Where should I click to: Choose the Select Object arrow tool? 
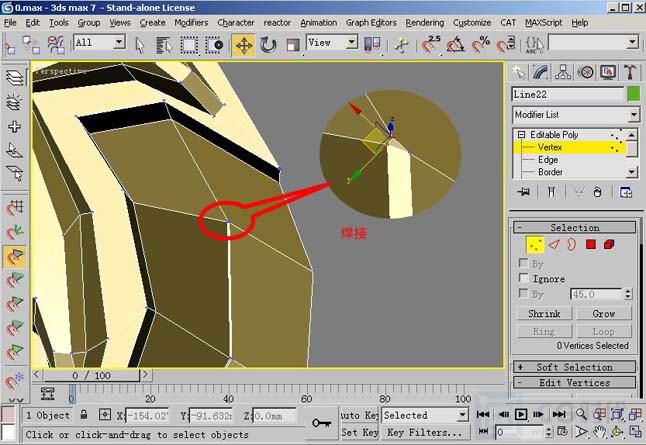[140, 44]
